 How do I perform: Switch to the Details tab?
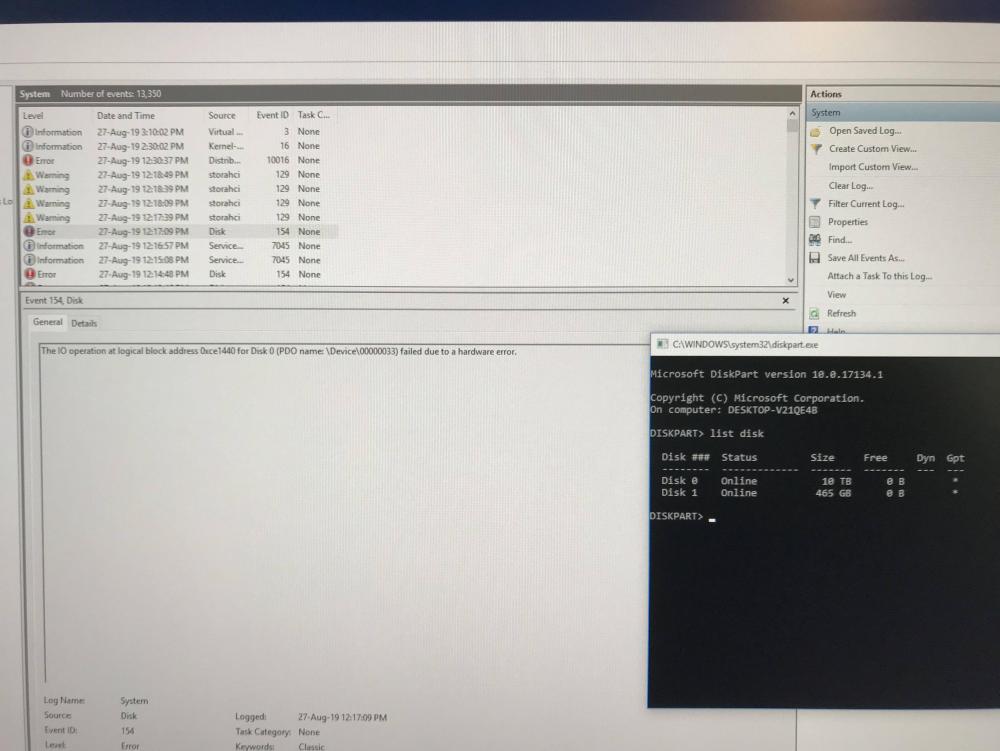84,323
